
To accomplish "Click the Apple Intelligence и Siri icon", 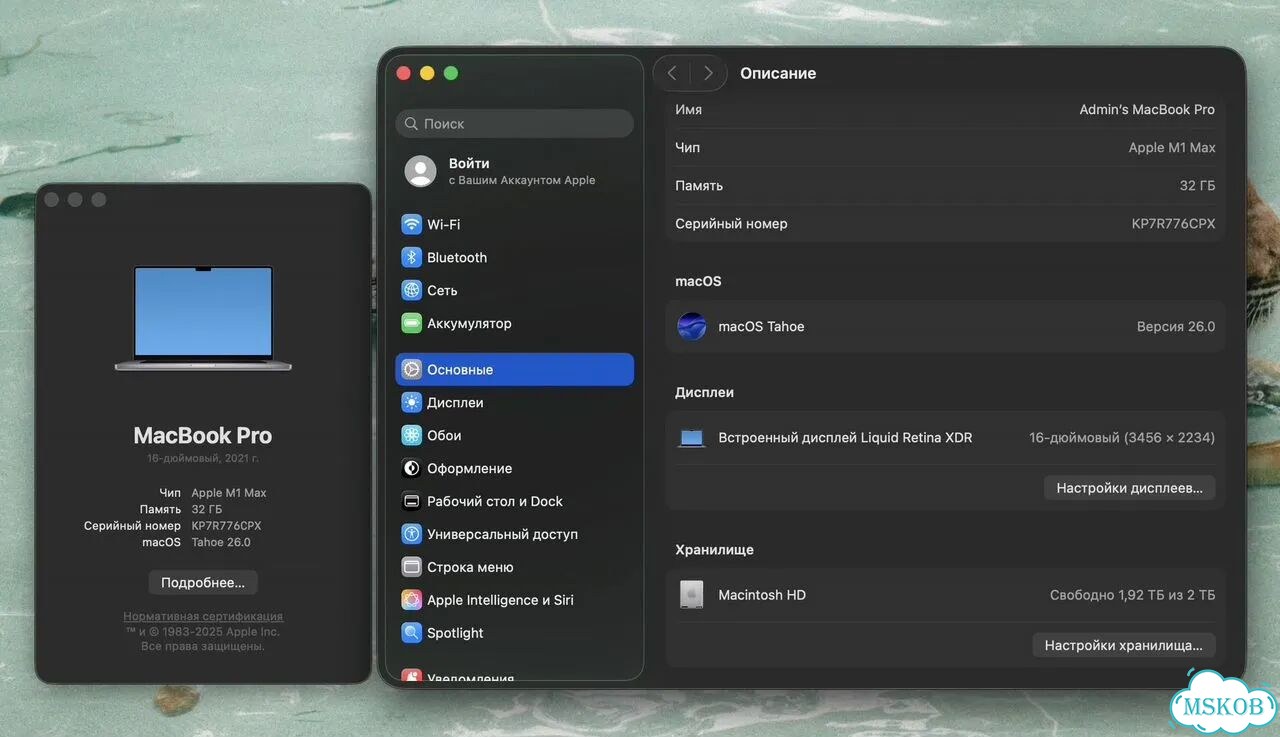I will click(411, 600).
